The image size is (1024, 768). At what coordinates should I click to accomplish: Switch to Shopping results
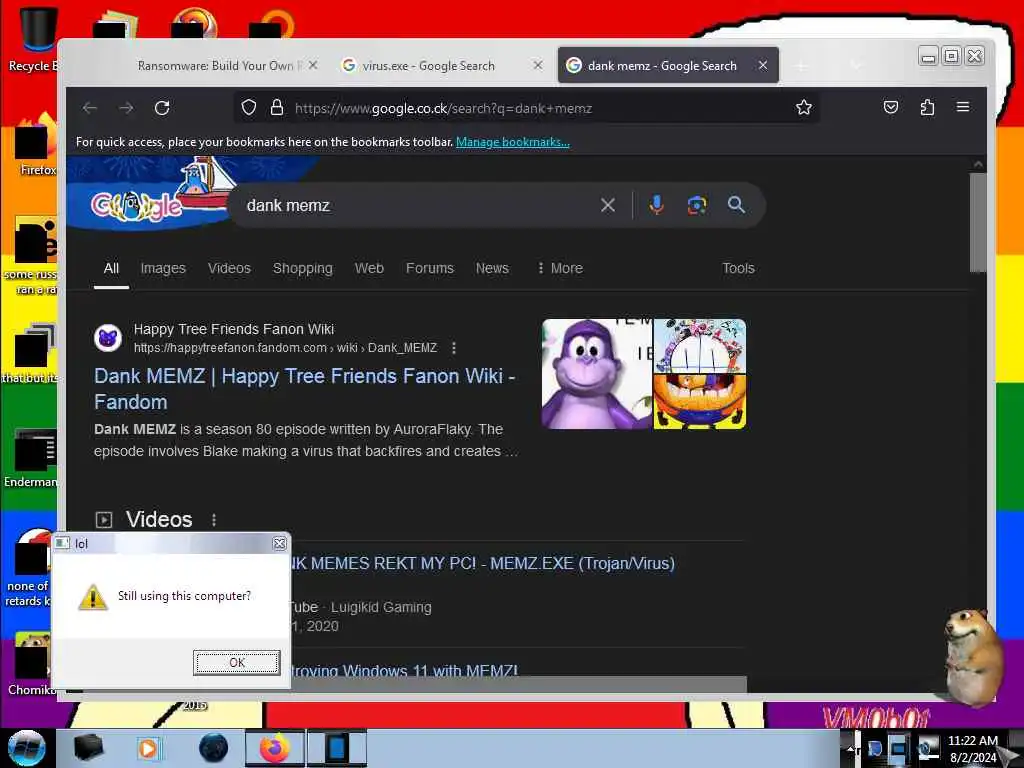302,268
